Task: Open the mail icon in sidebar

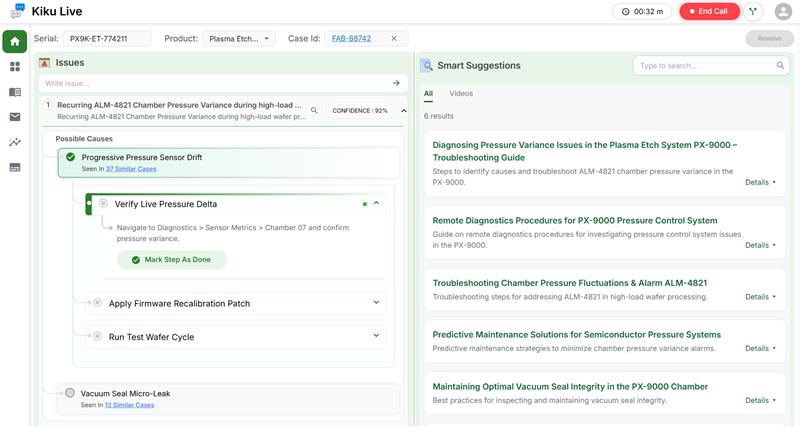Action: [x=15, y=117]
